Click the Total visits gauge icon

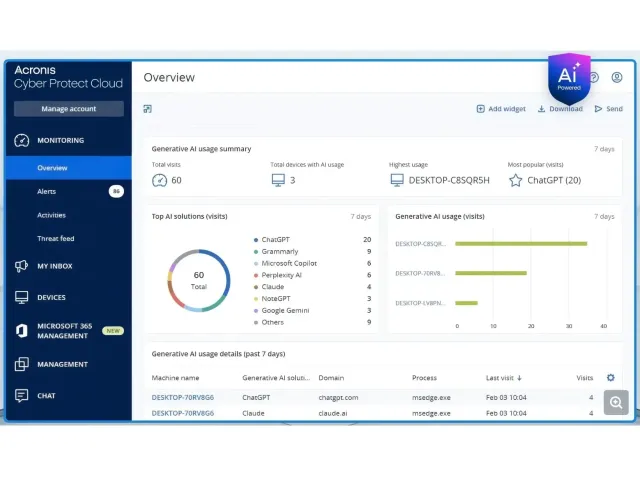160,180
